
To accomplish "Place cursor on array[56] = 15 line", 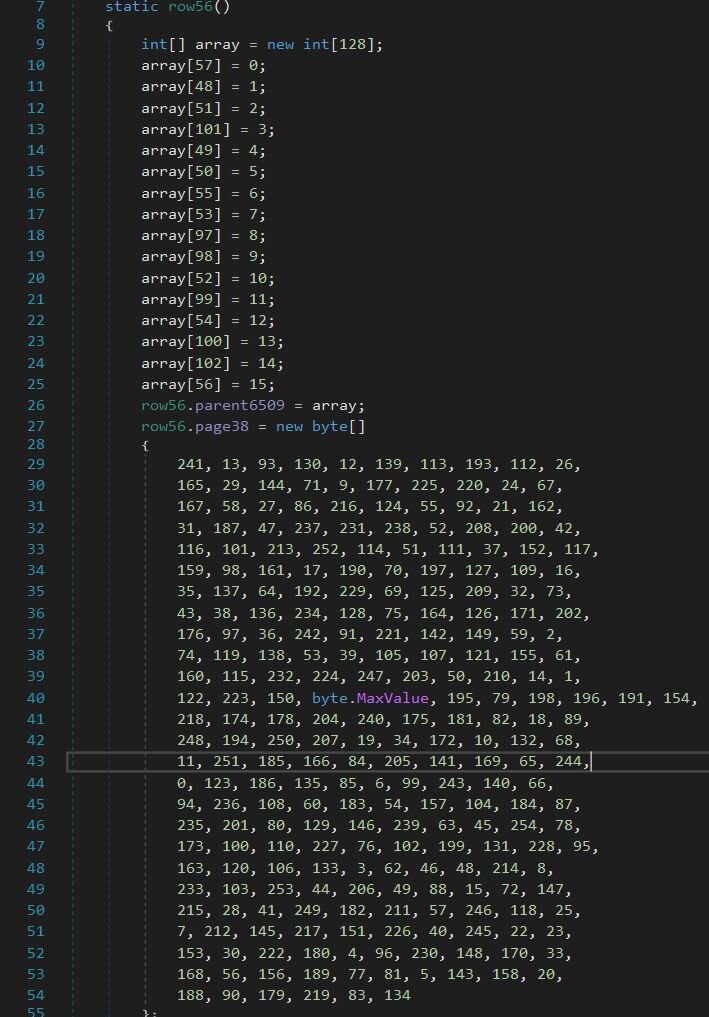I will 207,384.
